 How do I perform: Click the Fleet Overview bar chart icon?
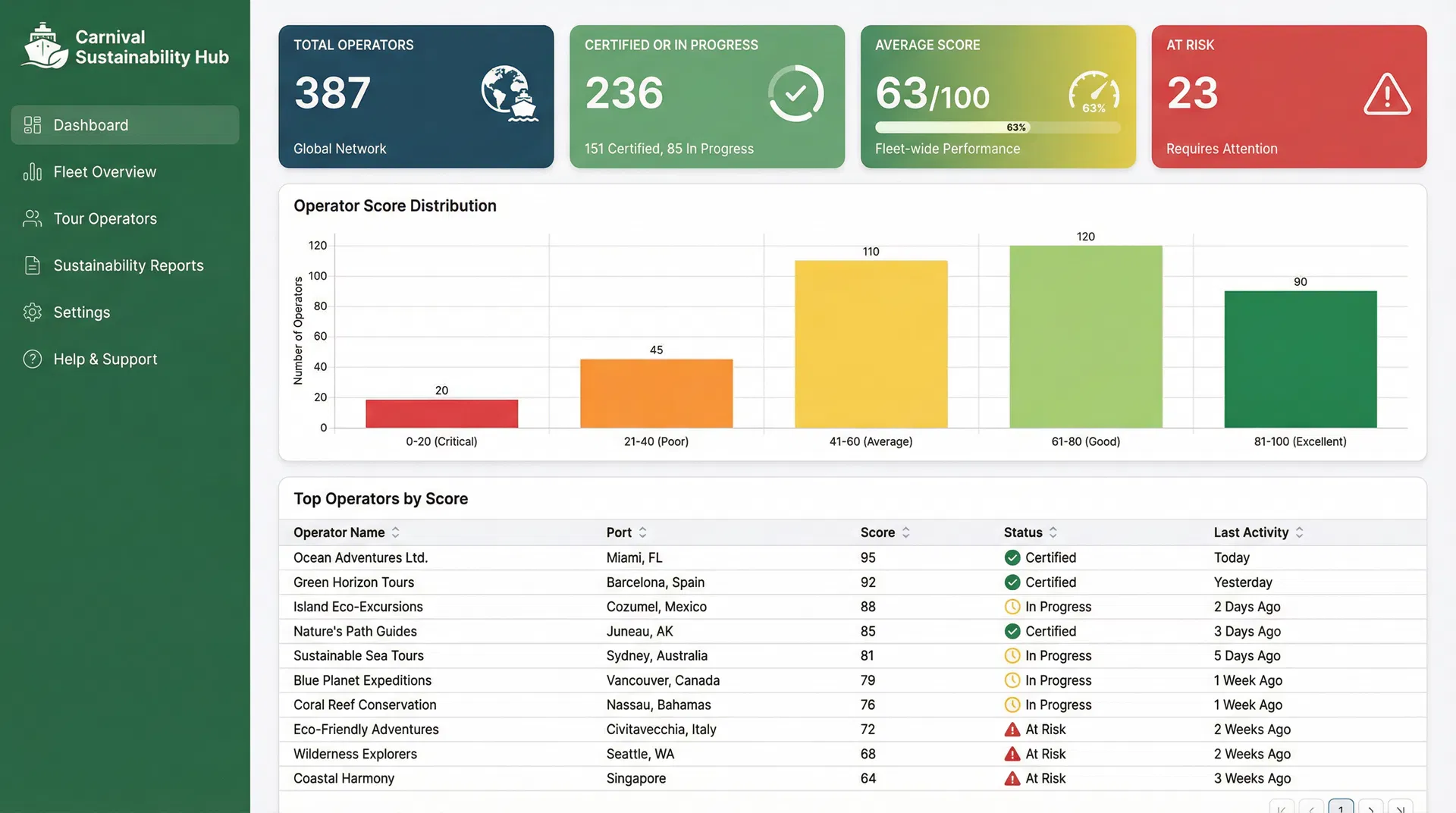32,171
